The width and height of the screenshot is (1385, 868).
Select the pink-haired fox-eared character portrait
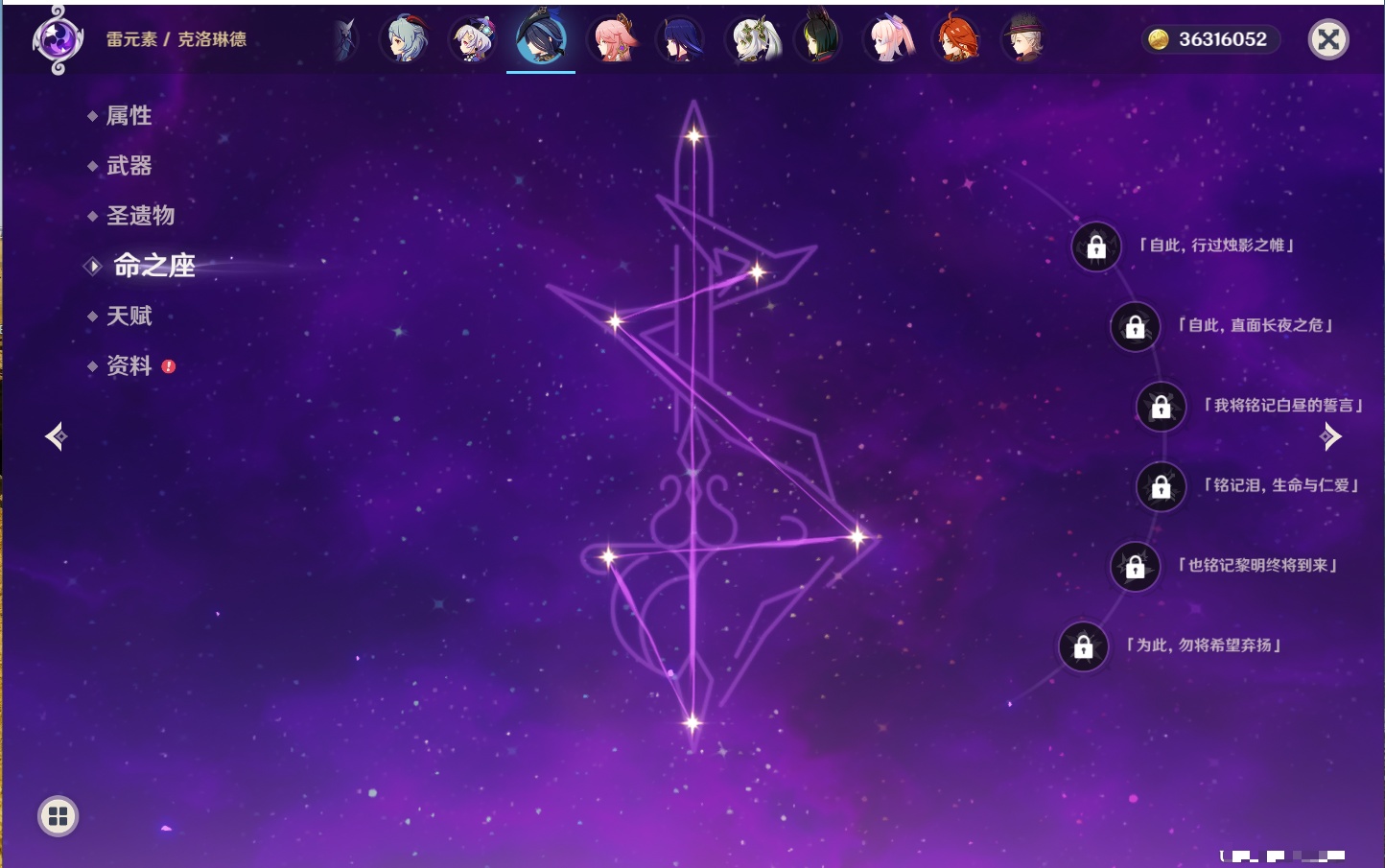(x=612, y=38)
